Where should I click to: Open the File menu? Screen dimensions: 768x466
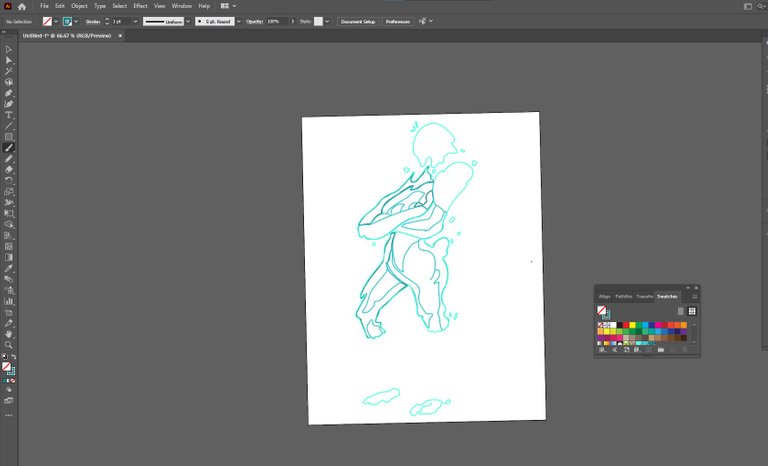(44, 6)
